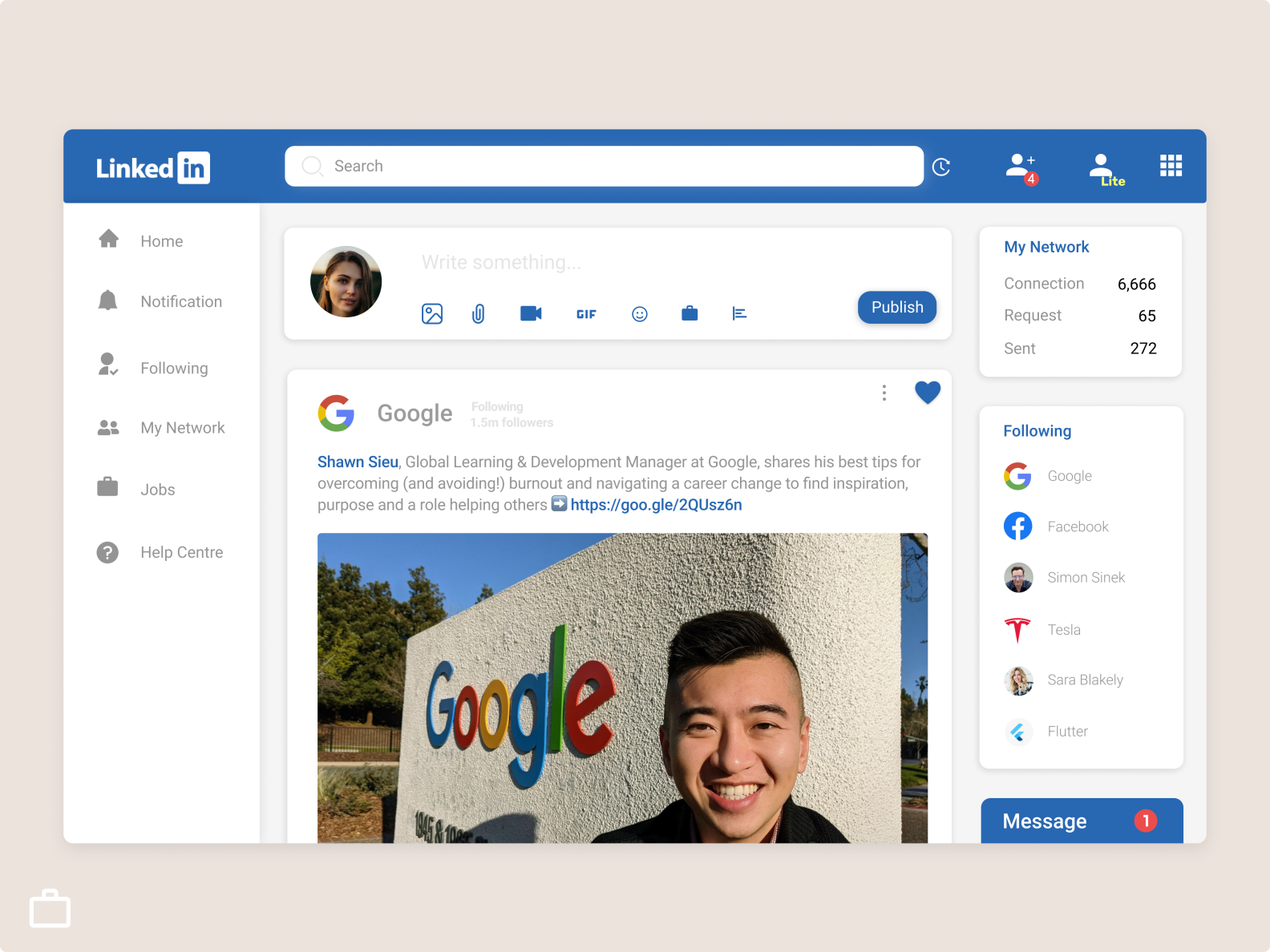1270x952 pixels.
Task: Click the Shawn Sieu name link
Action: click(358, 462)
